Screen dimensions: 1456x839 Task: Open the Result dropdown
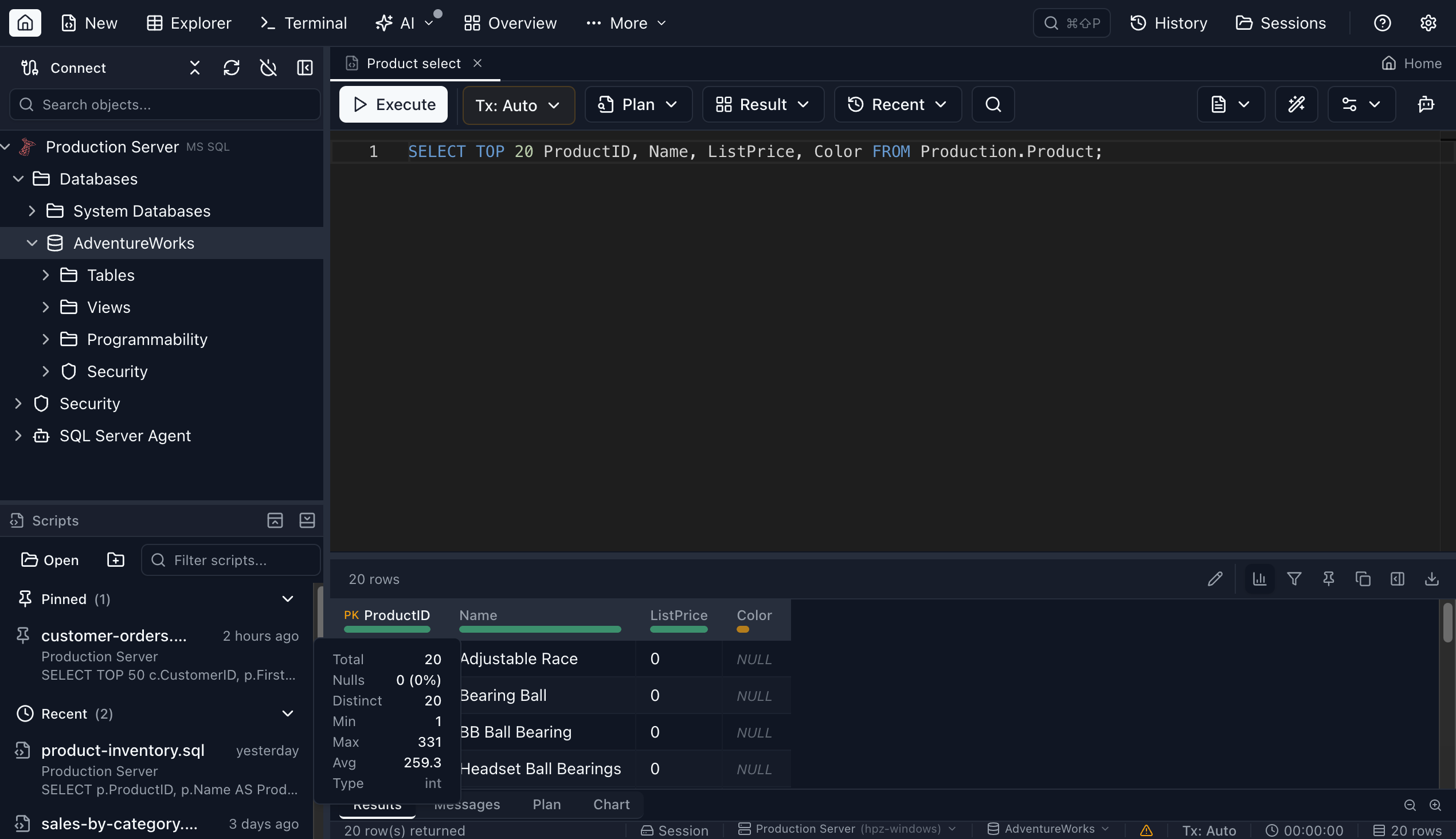click(x=762, y=104)
